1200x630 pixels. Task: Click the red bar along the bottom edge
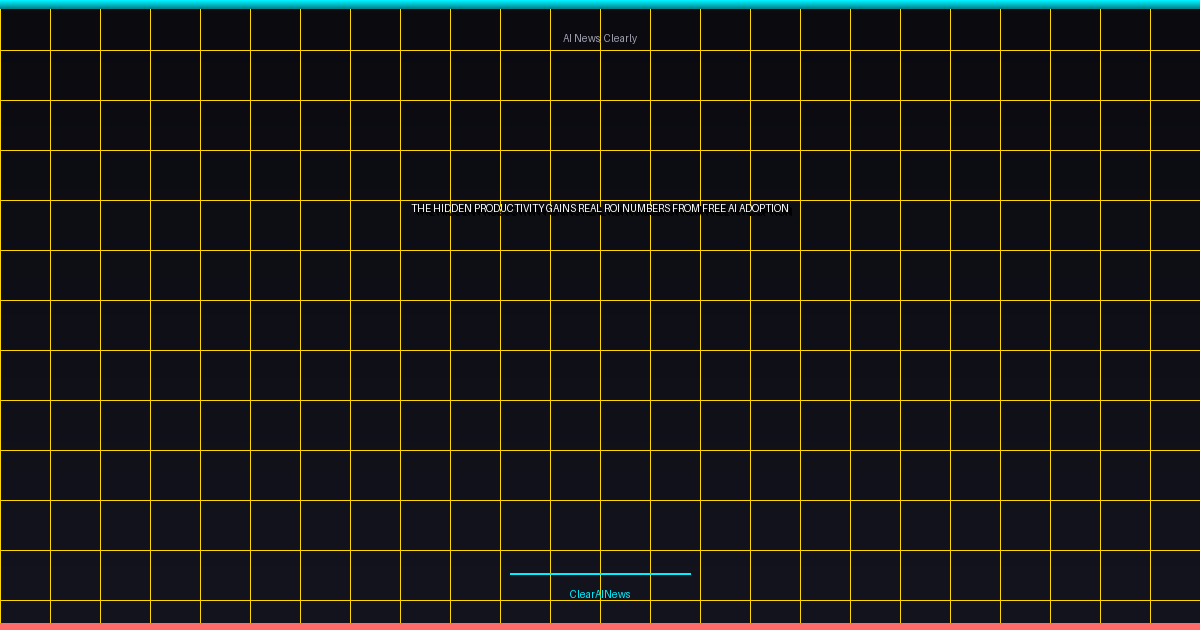point(600,626)
